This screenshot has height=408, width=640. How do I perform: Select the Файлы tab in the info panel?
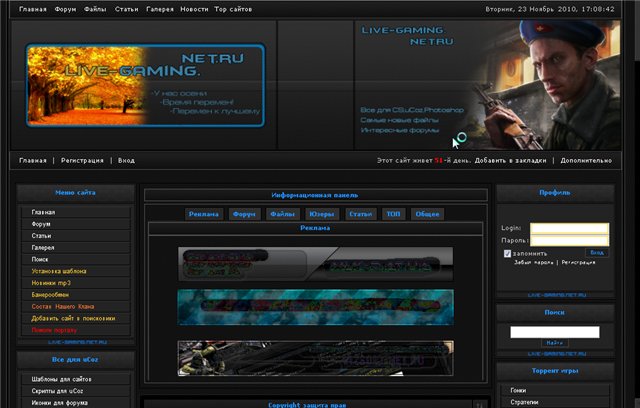pos(282,214)
